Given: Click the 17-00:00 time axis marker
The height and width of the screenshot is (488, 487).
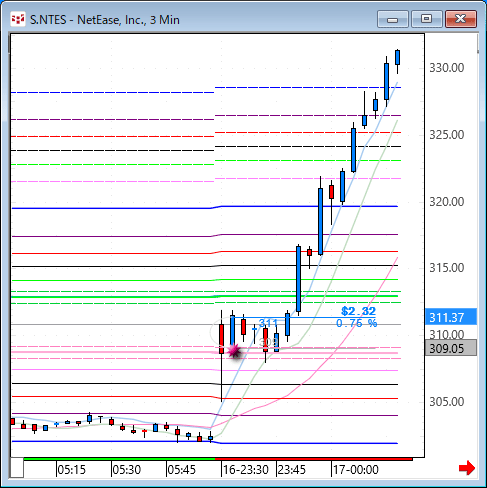Looking at the screenshot, I should point(356,470).
